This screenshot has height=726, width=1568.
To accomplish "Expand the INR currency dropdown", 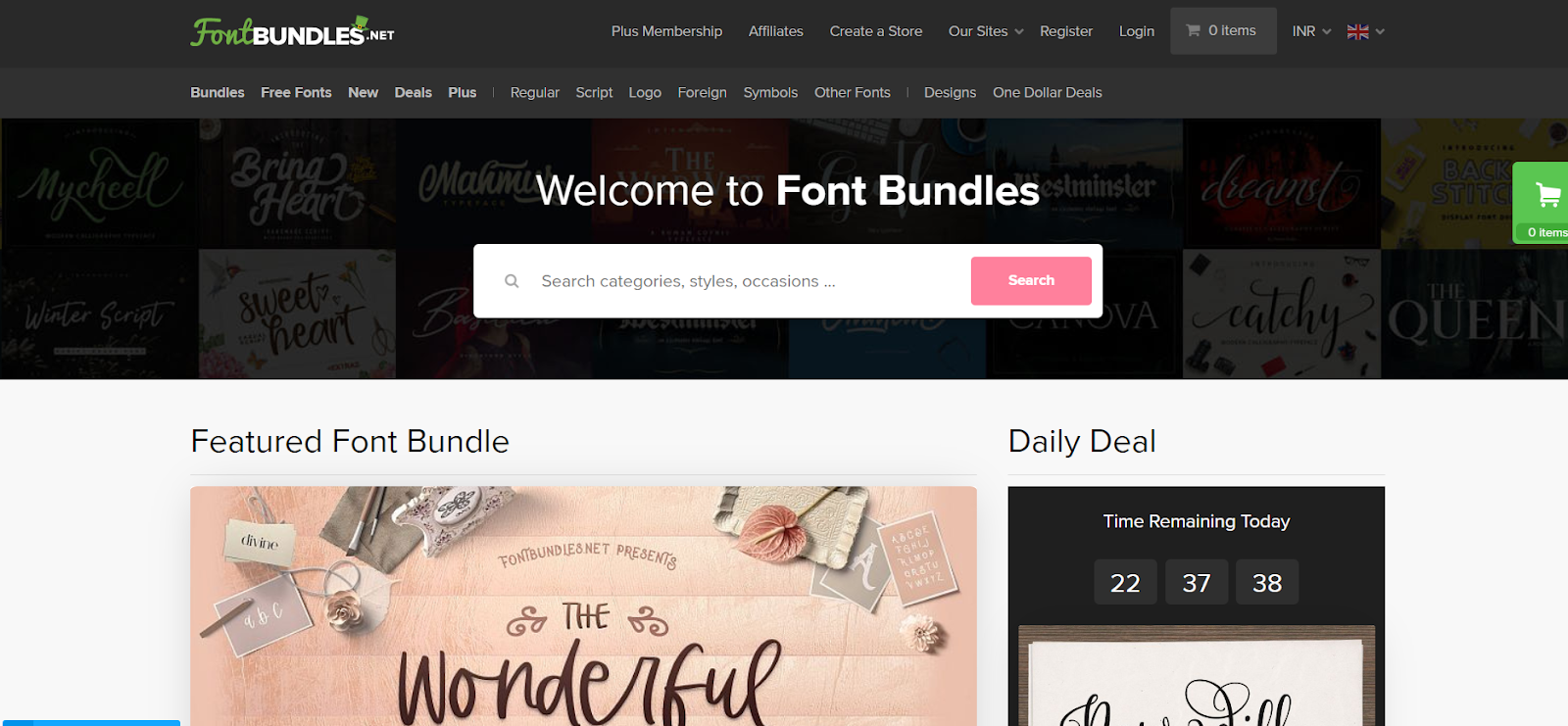I will (x=1311, y=31).
